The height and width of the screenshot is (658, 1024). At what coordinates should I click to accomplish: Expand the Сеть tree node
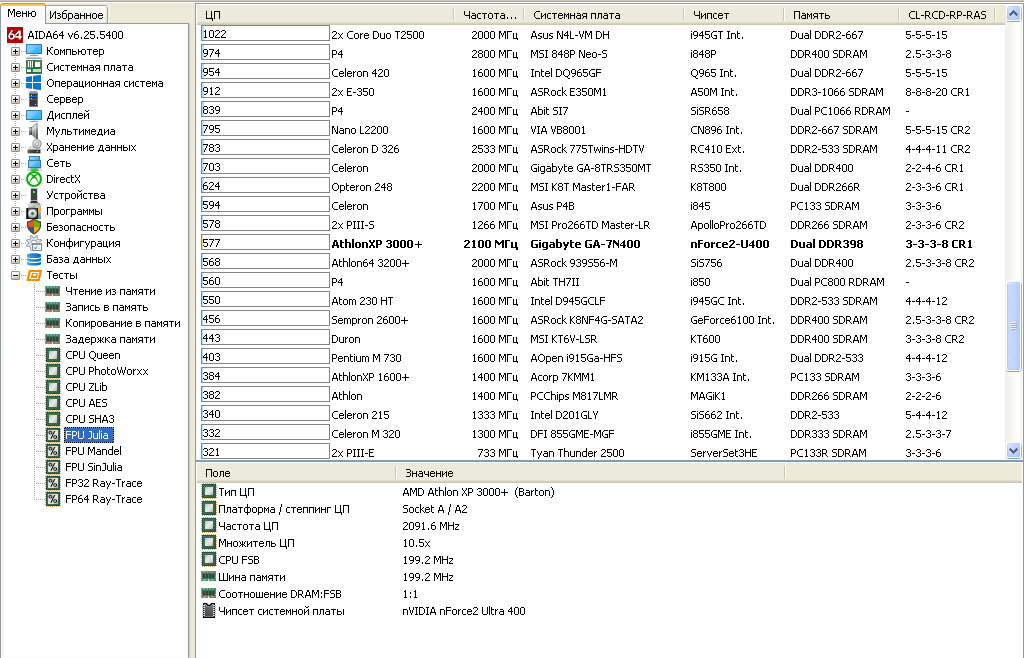coord(15,163)
